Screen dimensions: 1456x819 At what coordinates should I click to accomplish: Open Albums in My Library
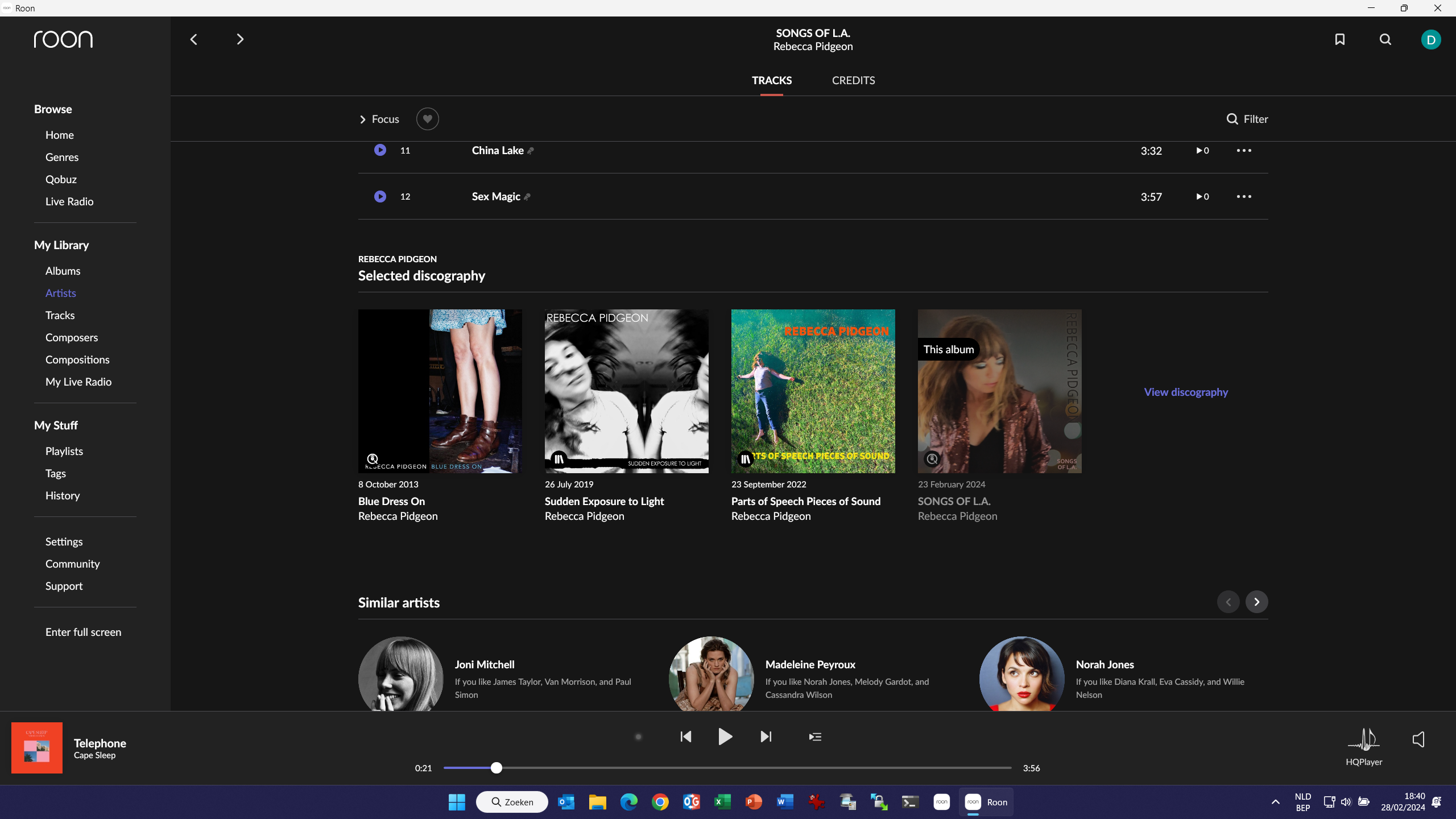tap(63, 271)
